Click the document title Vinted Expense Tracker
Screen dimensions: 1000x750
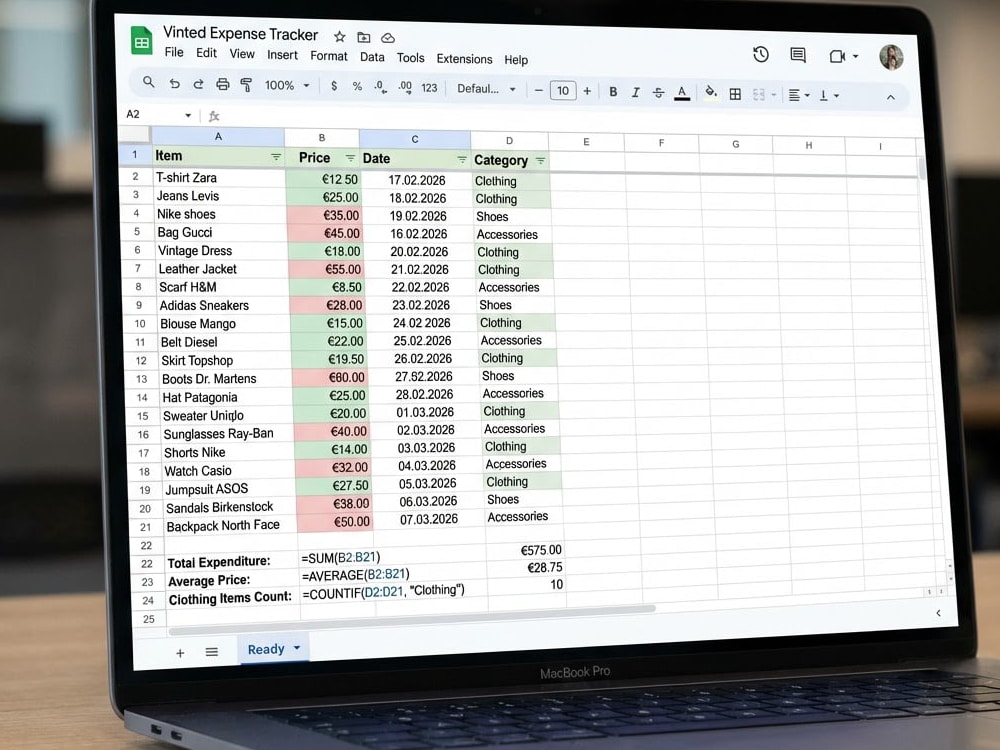(240, 33)
